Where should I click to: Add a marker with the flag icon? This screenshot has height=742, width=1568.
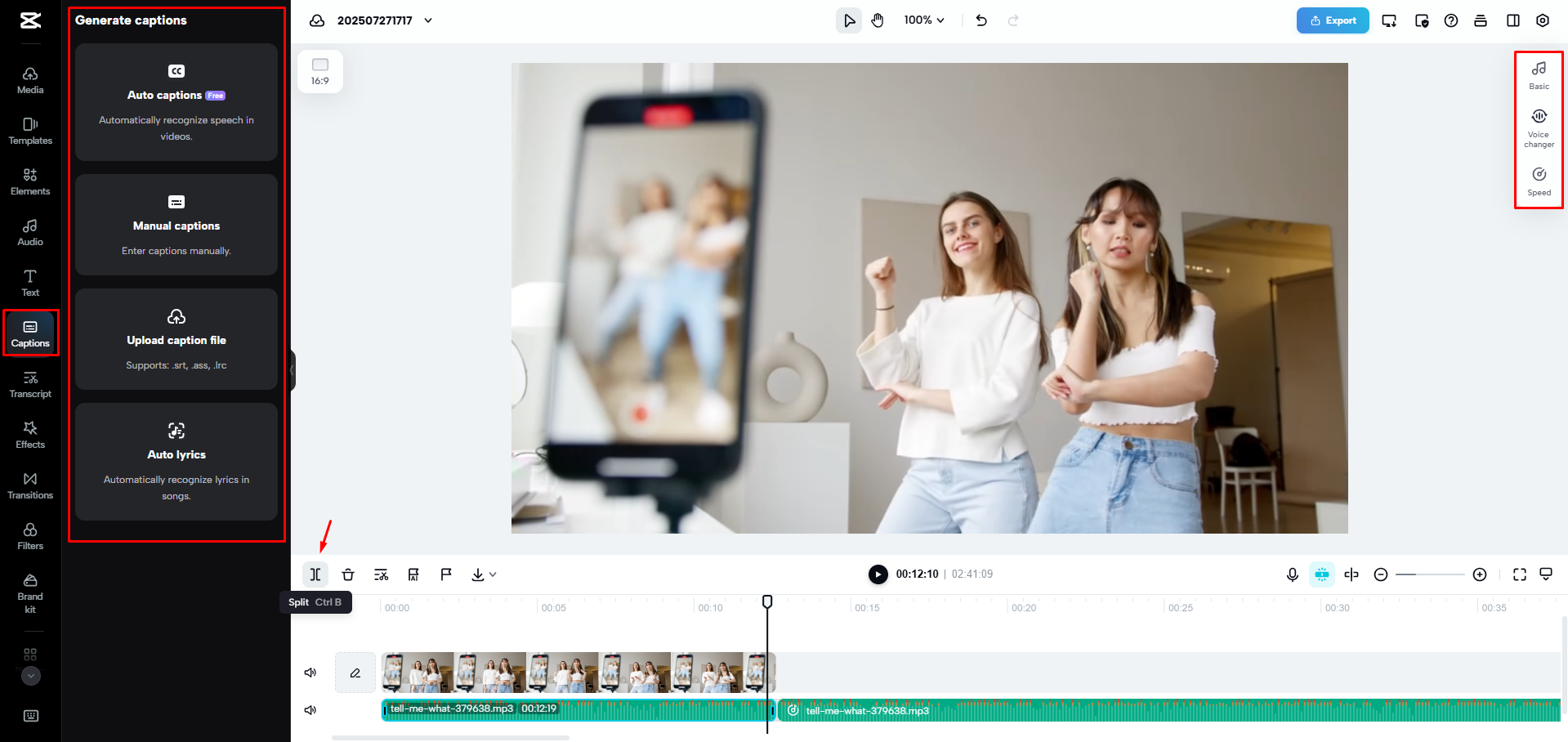446,574
